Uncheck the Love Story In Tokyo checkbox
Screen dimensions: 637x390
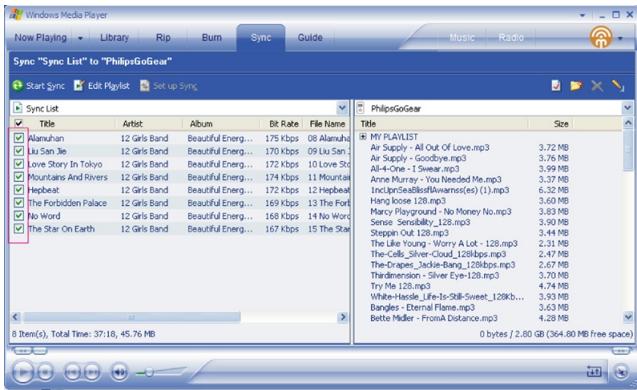(x=19, y=164)
